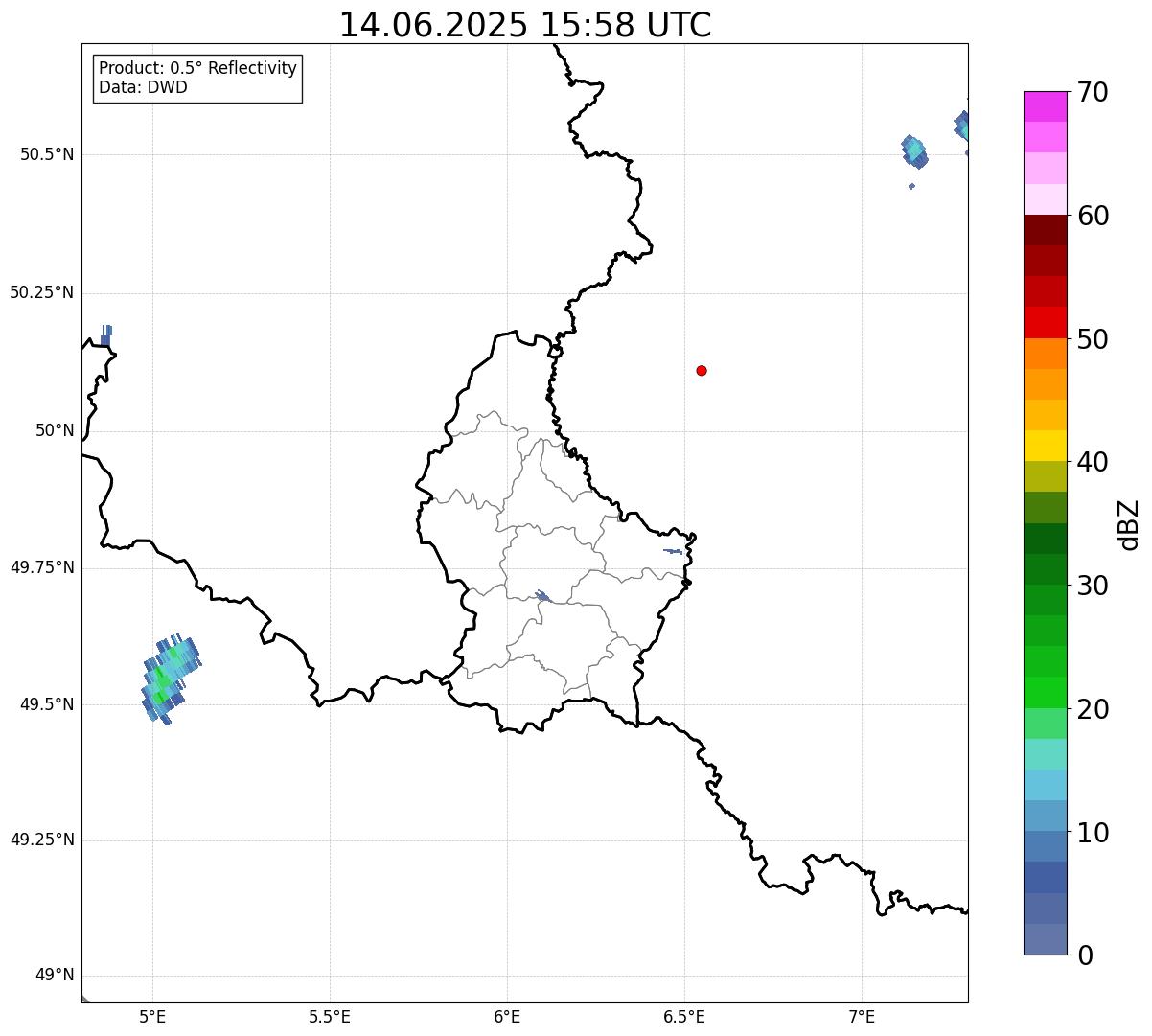
Task: Pick the yellow swatch just above 40 dBZ
Action: coord(1045,447)
